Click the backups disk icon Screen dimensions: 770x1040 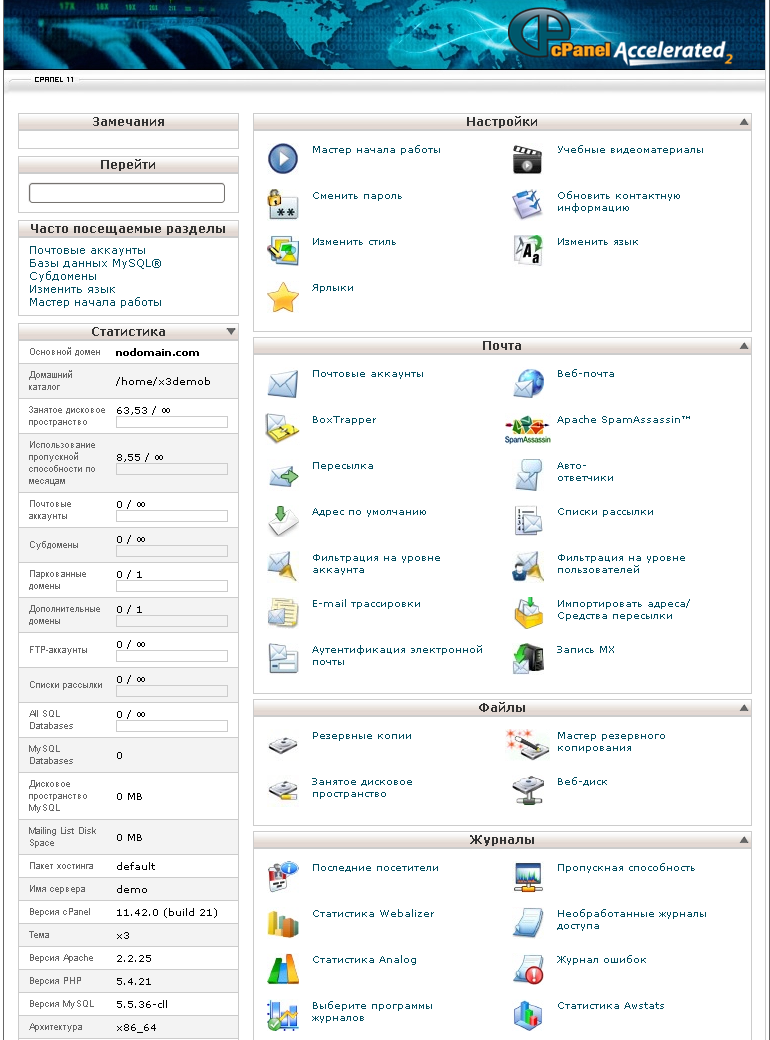pyautogui.click(x=283, y=745)
